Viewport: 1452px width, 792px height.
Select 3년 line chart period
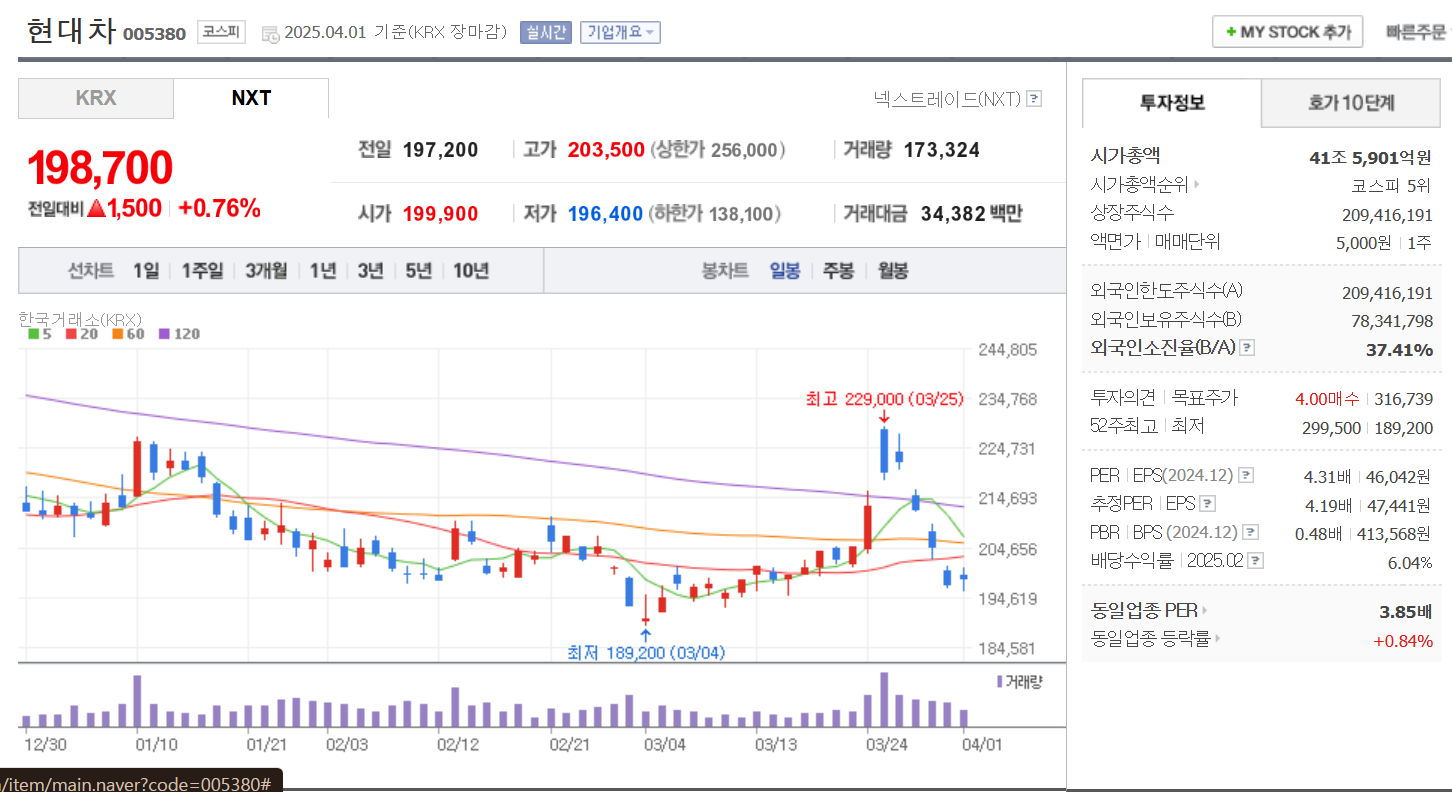click(x=370, y=271)
